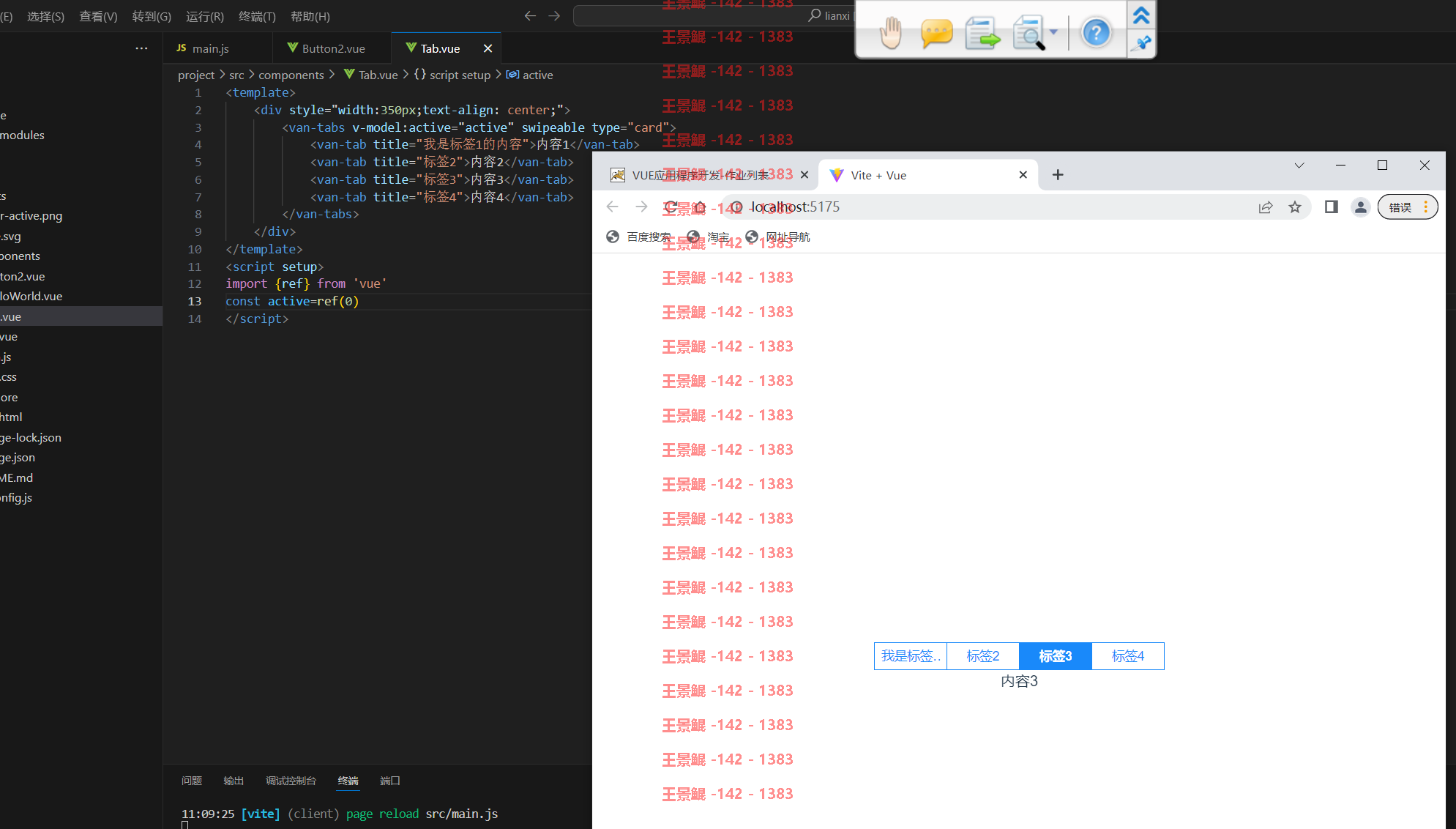This screenshot has height=829, width=1456.
Task: Open 网址导航 bookmark
Action: [x=777, y=237]
